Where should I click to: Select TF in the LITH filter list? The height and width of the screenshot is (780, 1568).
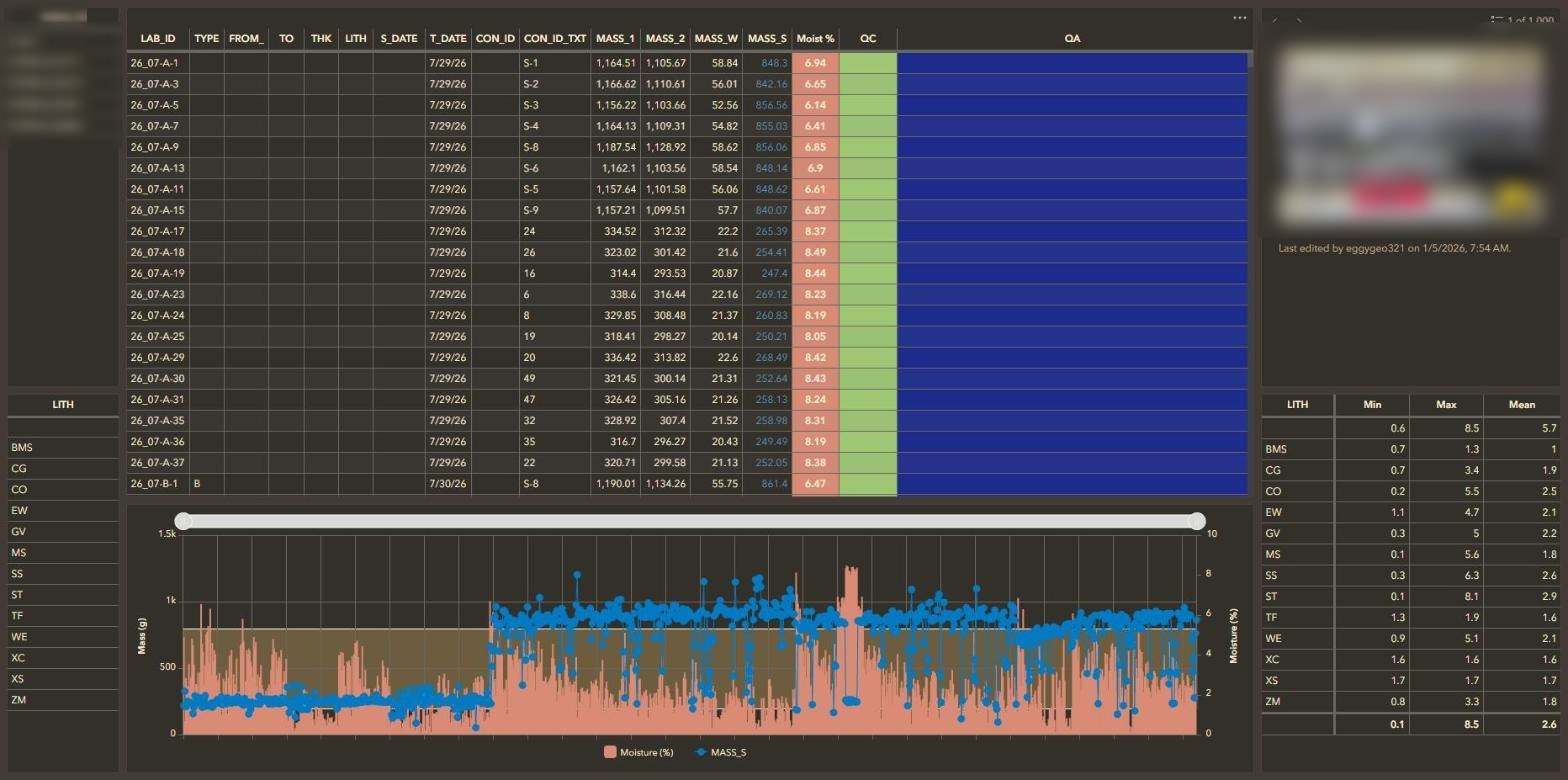click(63, 616)
